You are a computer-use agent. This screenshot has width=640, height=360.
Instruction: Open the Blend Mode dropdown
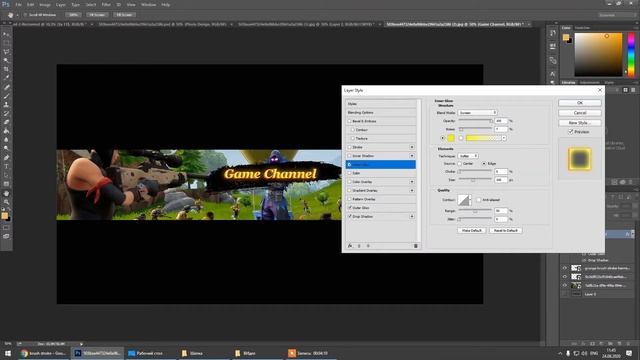[x=477, y=113]
